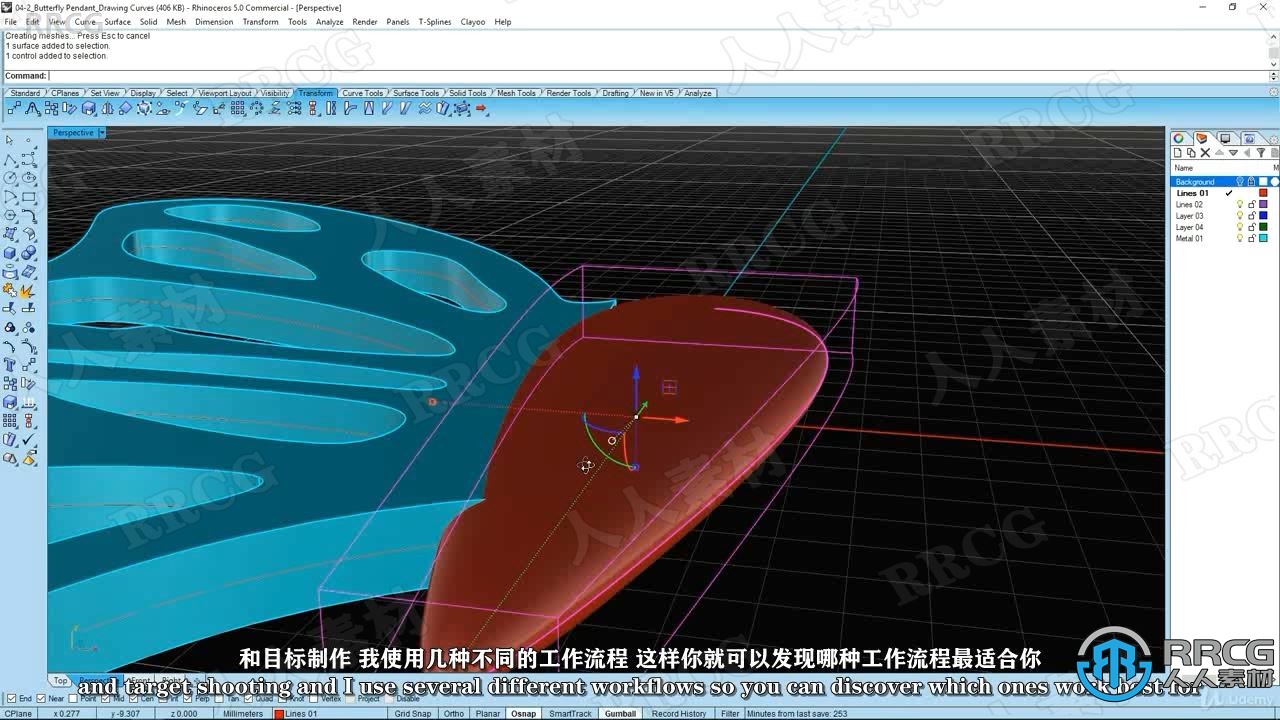The image size is (1280, 720).
Task: Open the File menu
Action: (x=10, y=21)
